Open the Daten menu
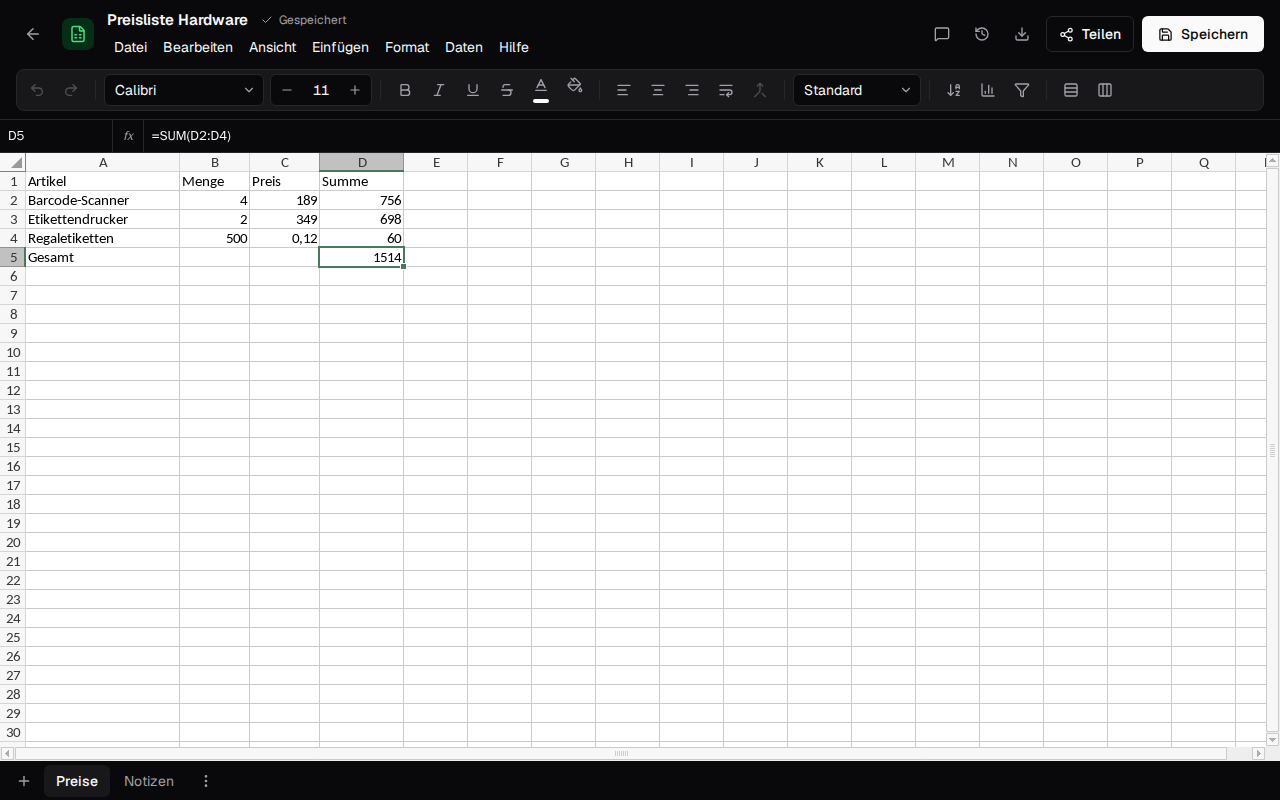 click(x=464, y=47)
